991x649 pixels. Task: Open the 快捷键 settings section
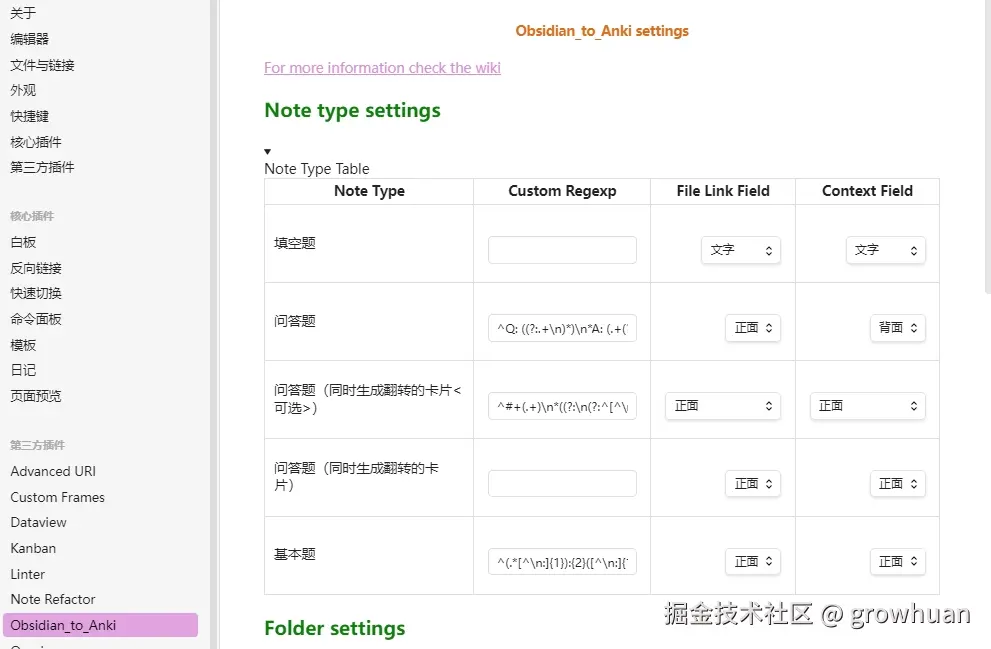tap(30, 116)
